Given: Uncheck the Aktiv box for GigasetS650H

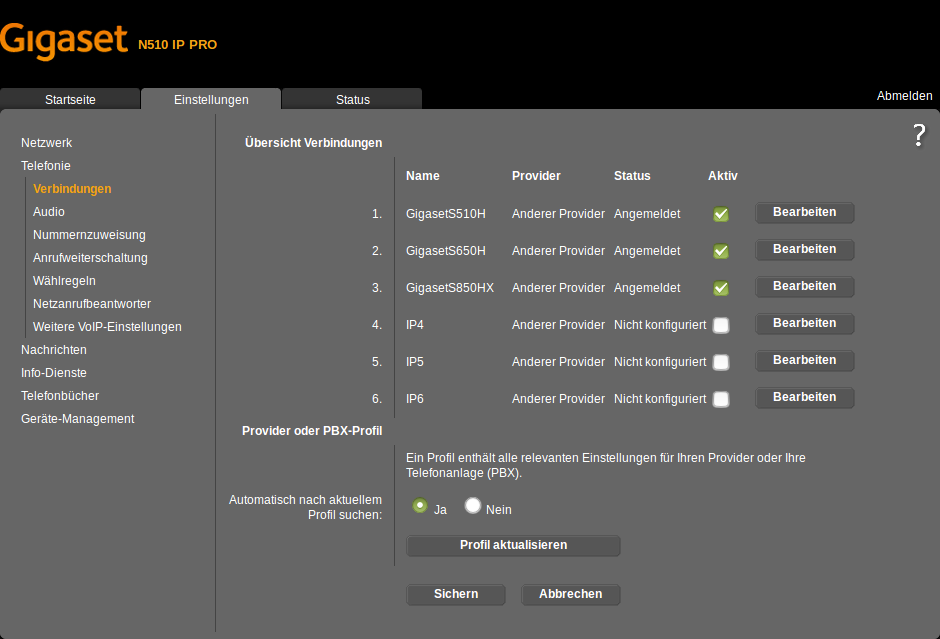Looking at the screenshot, I should pos(721,251).
